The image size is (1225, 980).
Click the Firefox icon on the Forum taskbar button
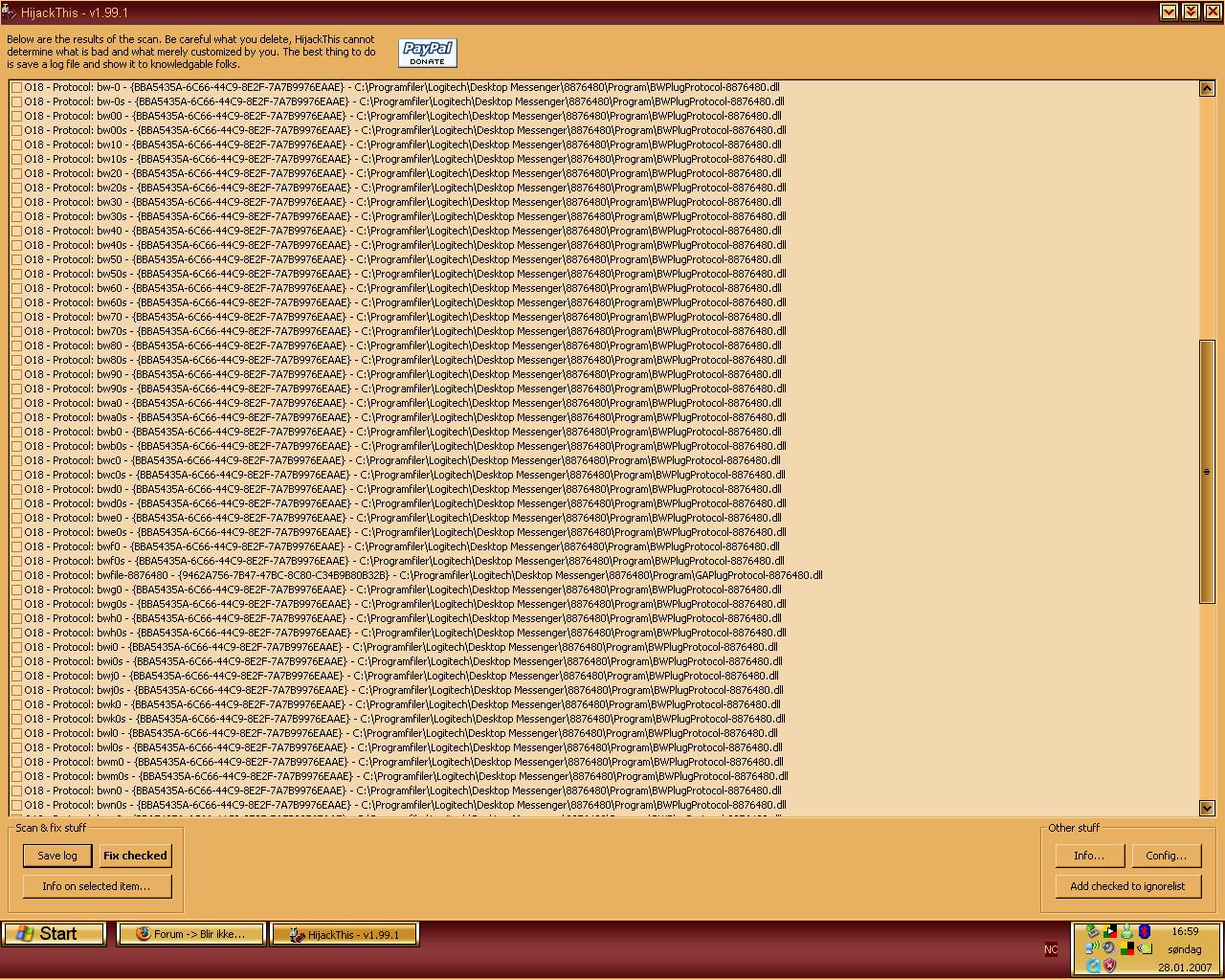tap(143, 934)
